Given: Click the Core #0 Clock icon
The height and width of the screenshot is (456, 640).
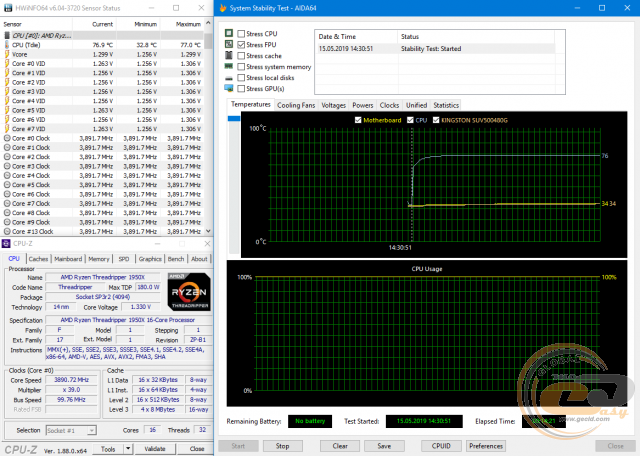Looking at the screenshot, I should (7, 138).
